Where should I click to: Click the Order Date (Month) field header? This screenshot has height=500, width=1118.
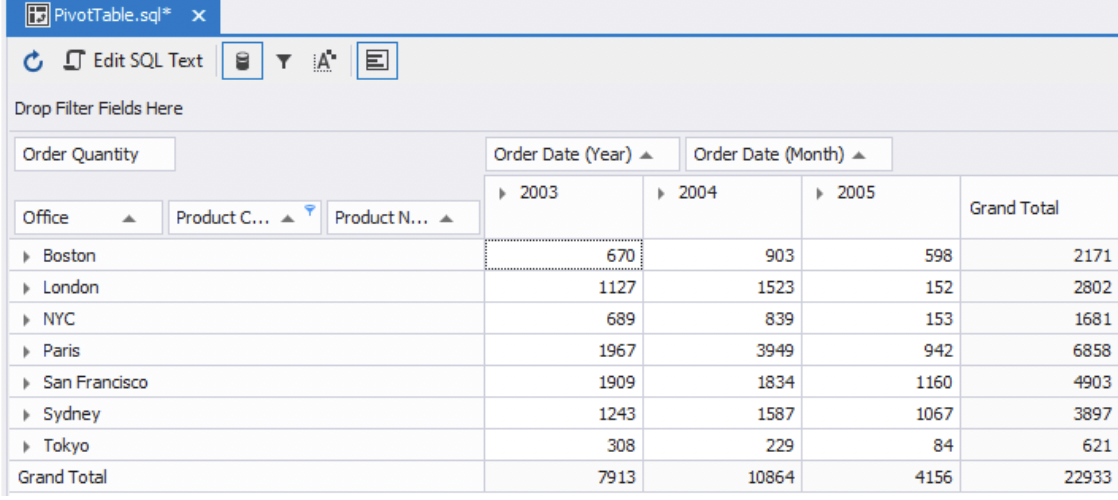[x=788, y=154]
